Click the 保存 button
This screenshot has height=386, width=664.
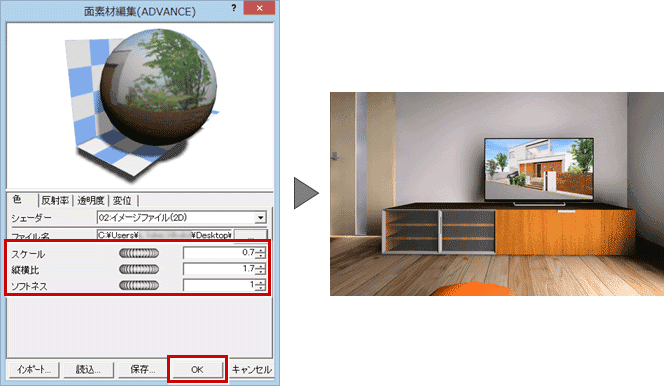pyautogui.click(x=143, y=369)
